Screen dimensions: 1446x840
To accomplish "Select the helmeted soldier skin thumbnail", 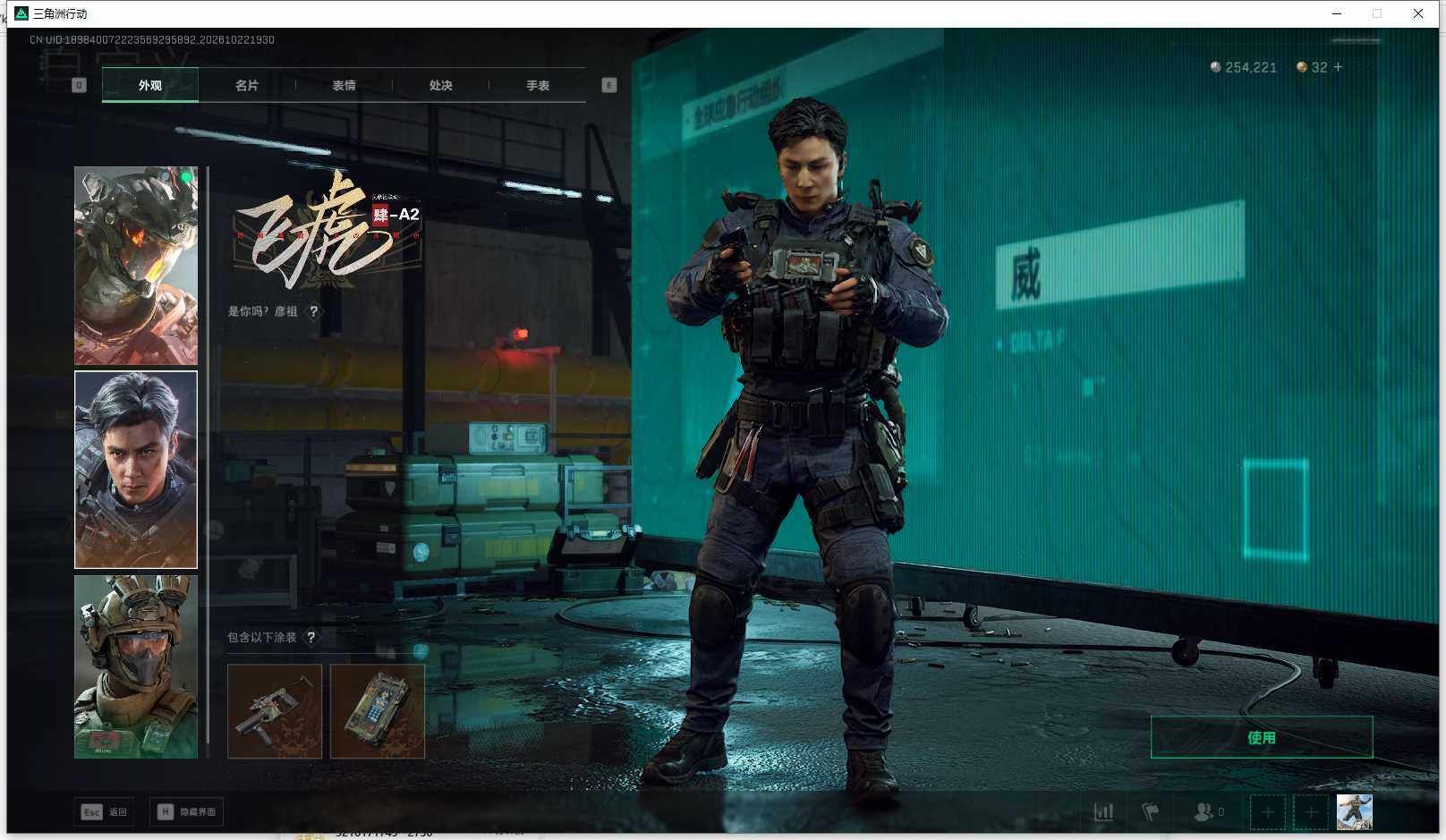I will 136,666.
